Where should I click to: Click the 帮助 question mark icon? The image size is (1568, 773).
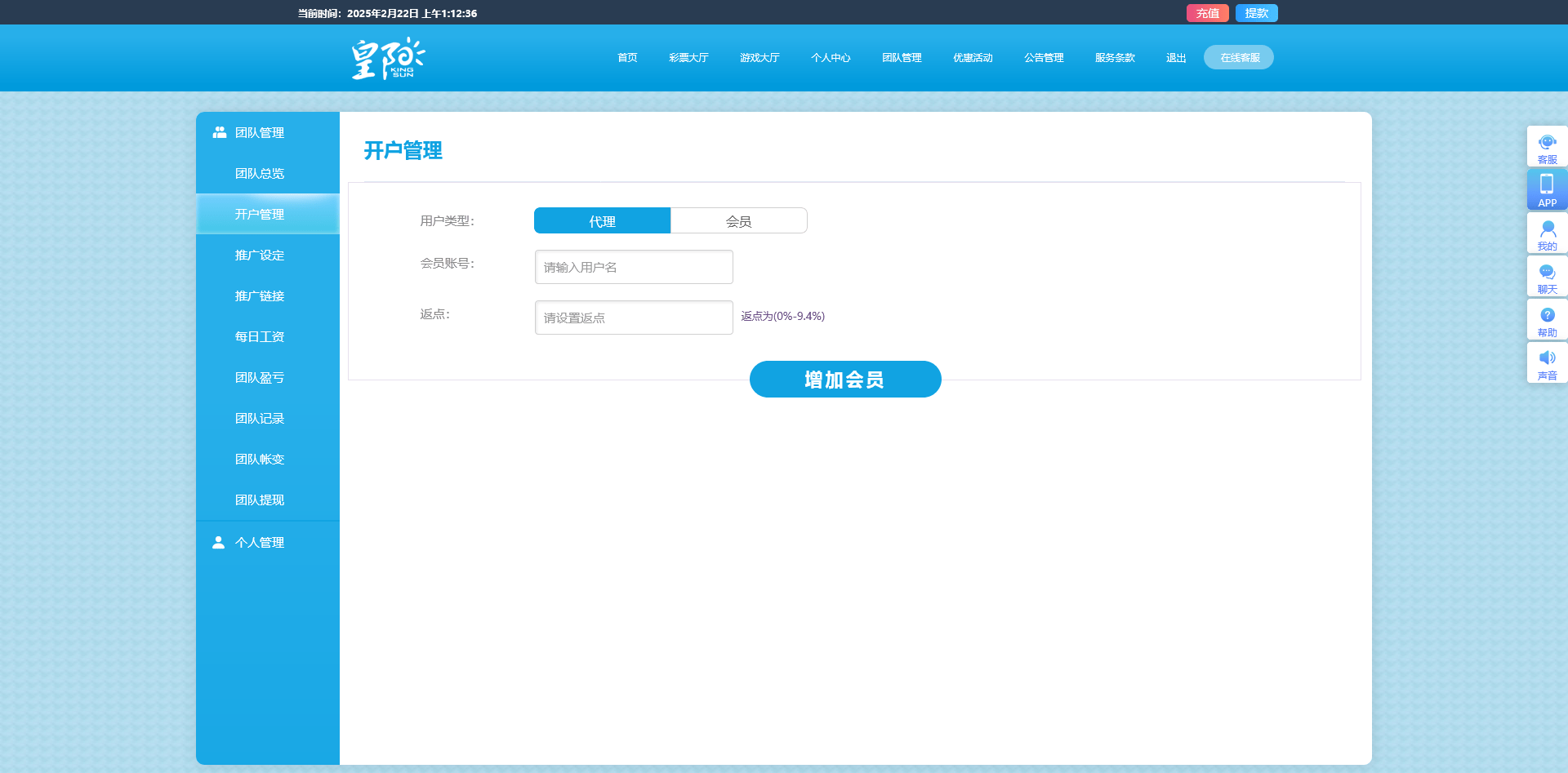pos(1547,315)
